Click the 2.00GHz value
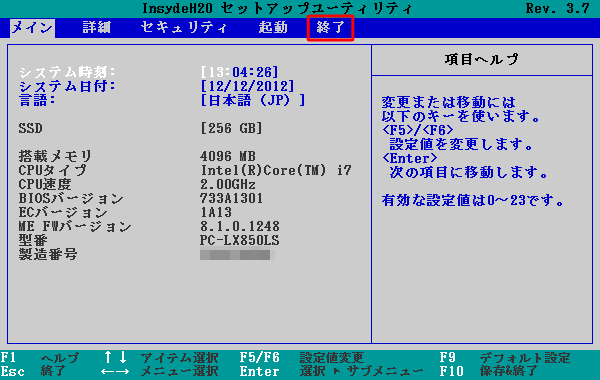600x380 pixels. pyautogui.click(x=228, y=184)
